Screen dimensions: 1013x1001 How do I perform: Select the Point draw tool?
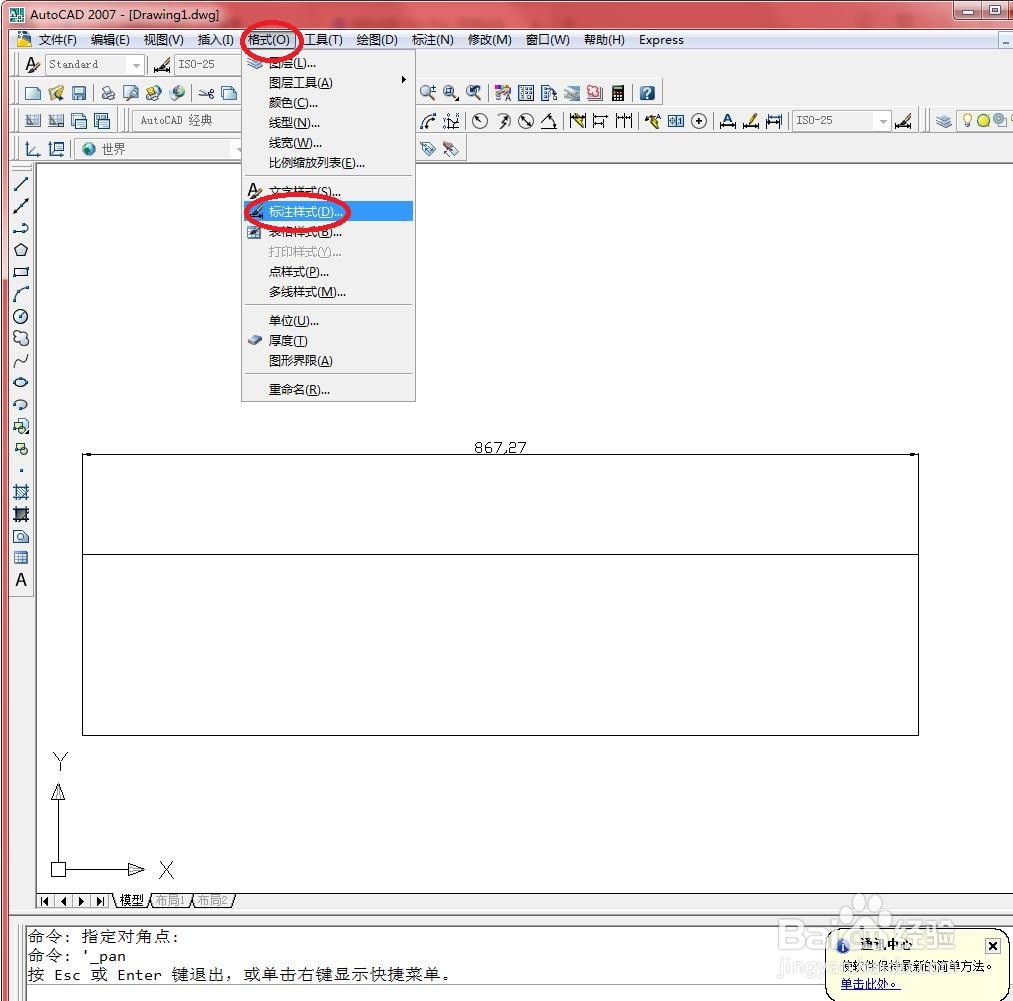[21, 470]
